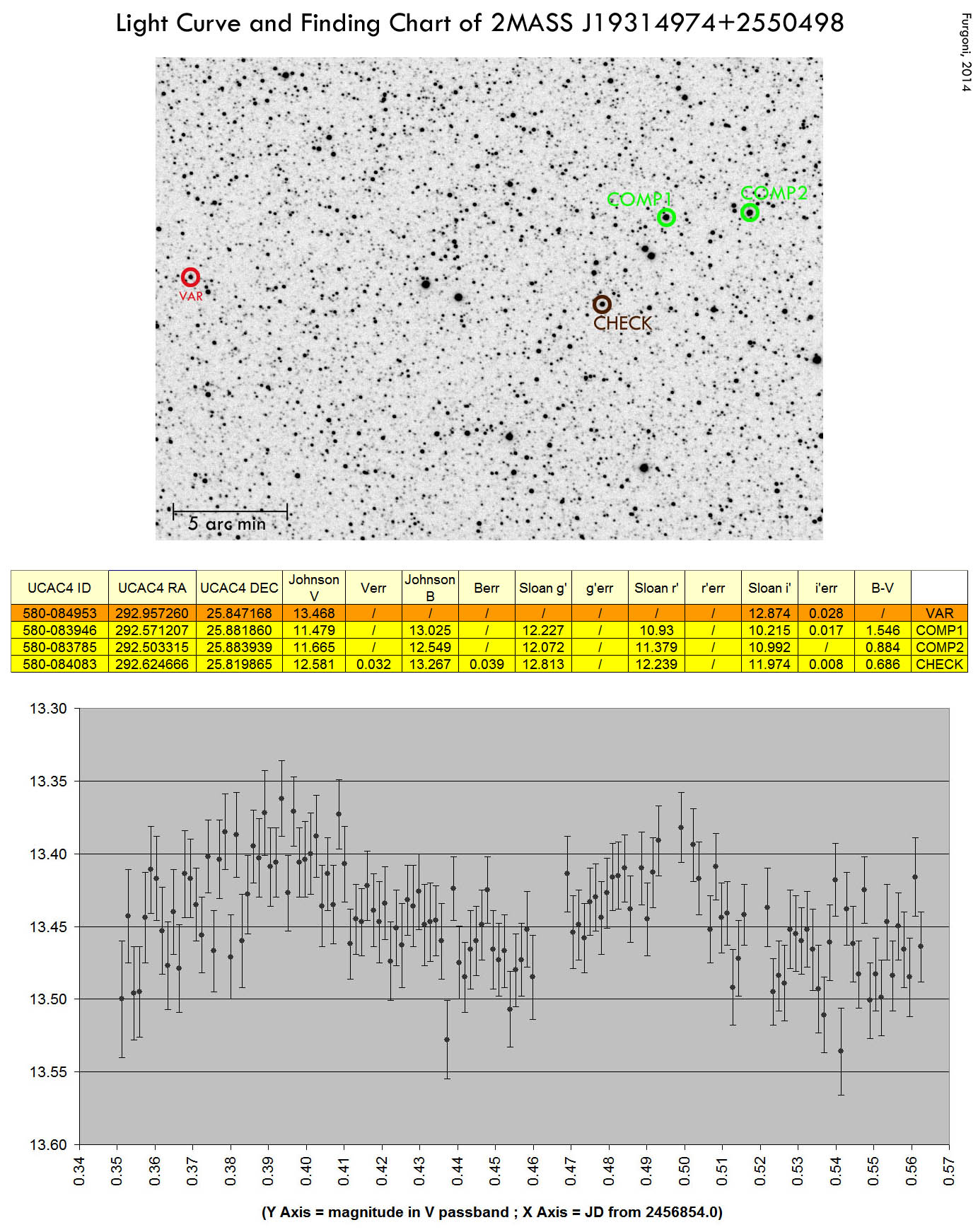The width and height of the screenshot is (978, 1232).
Task: Click the 'UCAC4 DEC' column header
Action: click(x=239, y=588)
